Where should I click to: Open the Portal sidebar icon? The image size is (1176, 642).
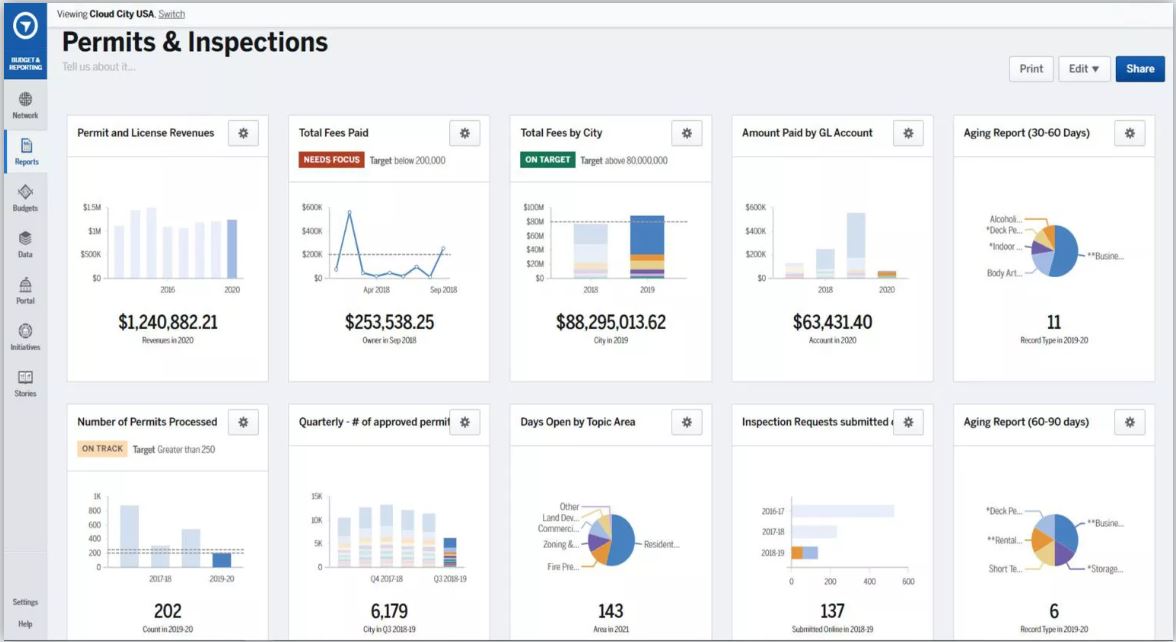click(25, 290)
